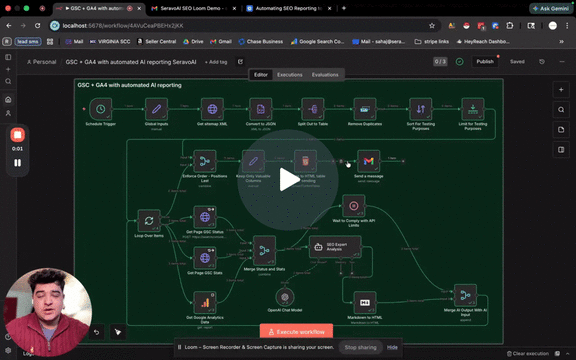Open the Sort For Testing Purposes node
Image resolution: width=576 pixels, height=360 pixels.
point(421,109)
